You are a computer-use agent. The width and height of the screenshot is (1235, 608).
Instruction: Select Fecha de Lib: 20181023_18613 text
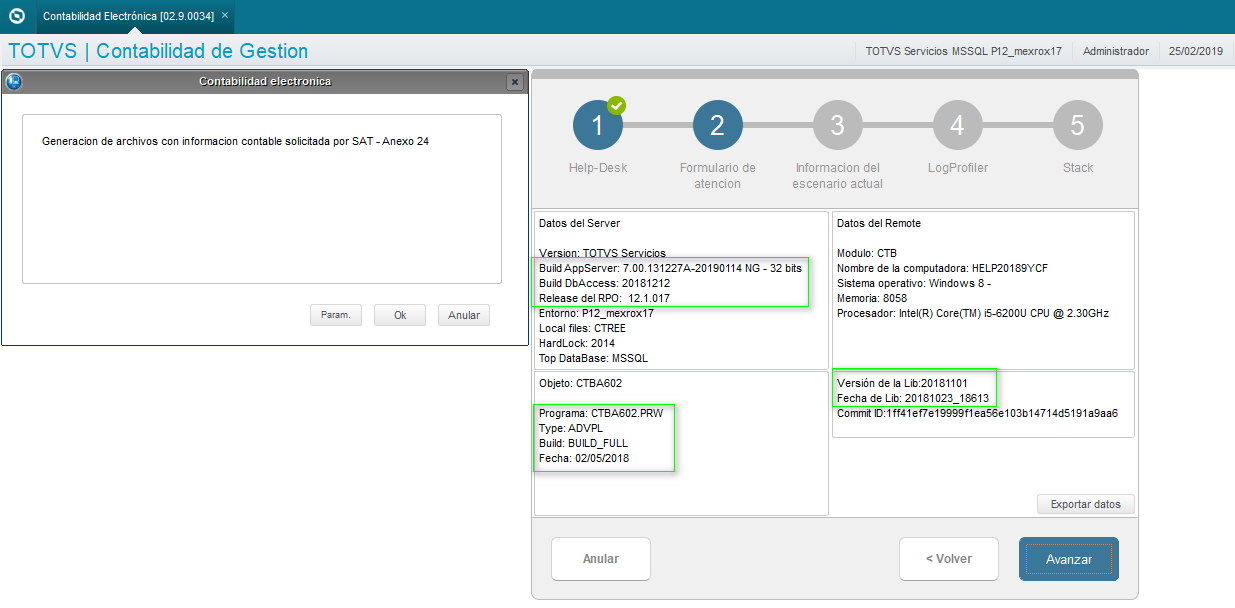click(913, 398)
